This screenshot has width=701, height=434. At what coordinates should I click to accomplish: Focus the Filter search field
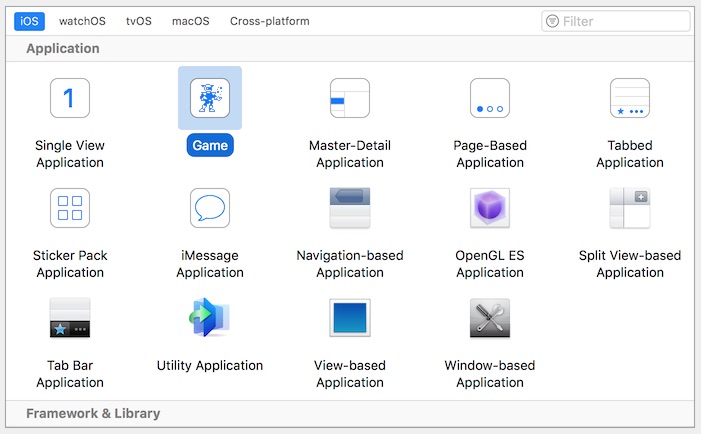pyautogui.click(x=616, y=21)
